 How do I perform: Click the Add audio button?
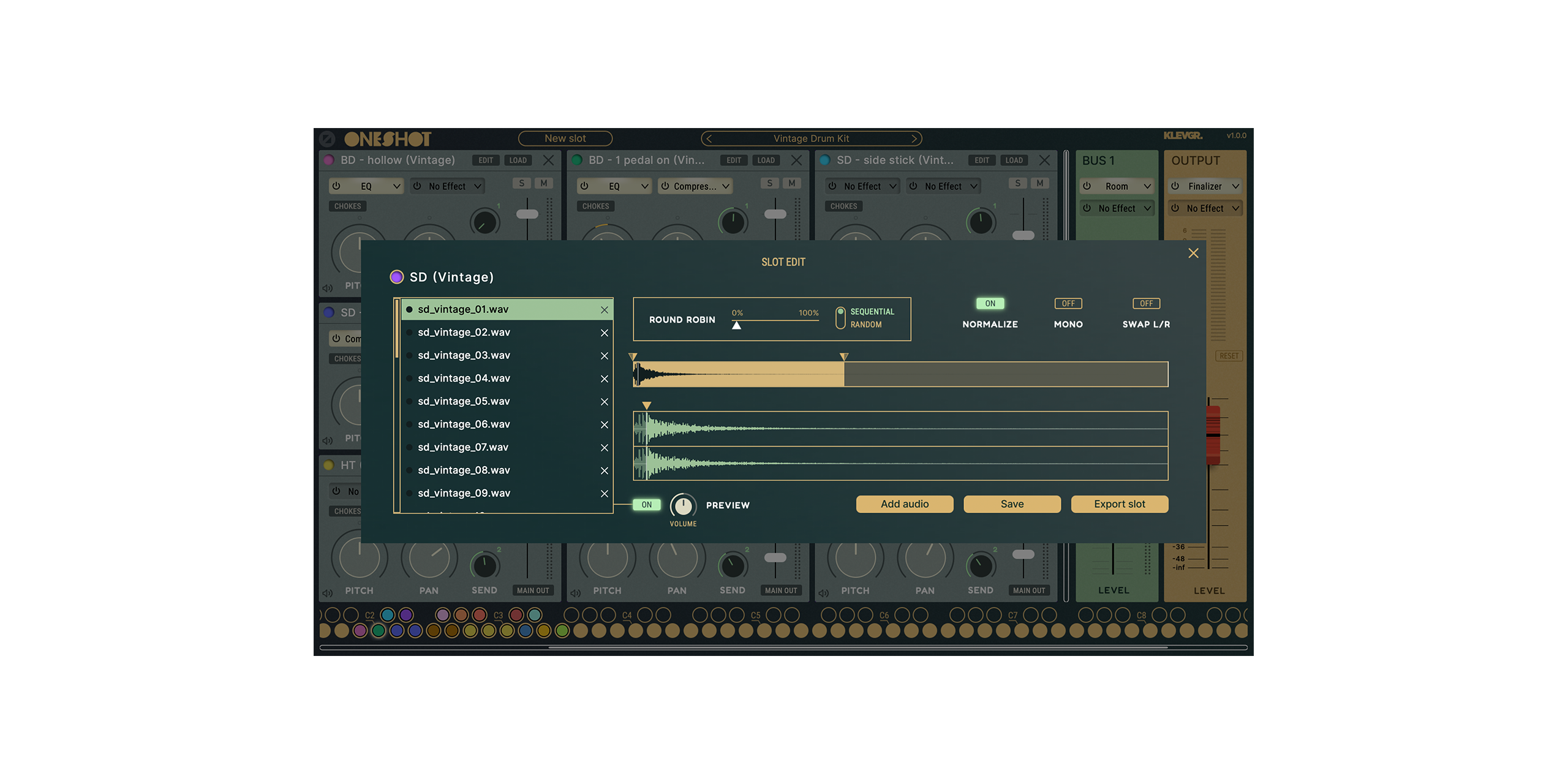tap(904, 504)
